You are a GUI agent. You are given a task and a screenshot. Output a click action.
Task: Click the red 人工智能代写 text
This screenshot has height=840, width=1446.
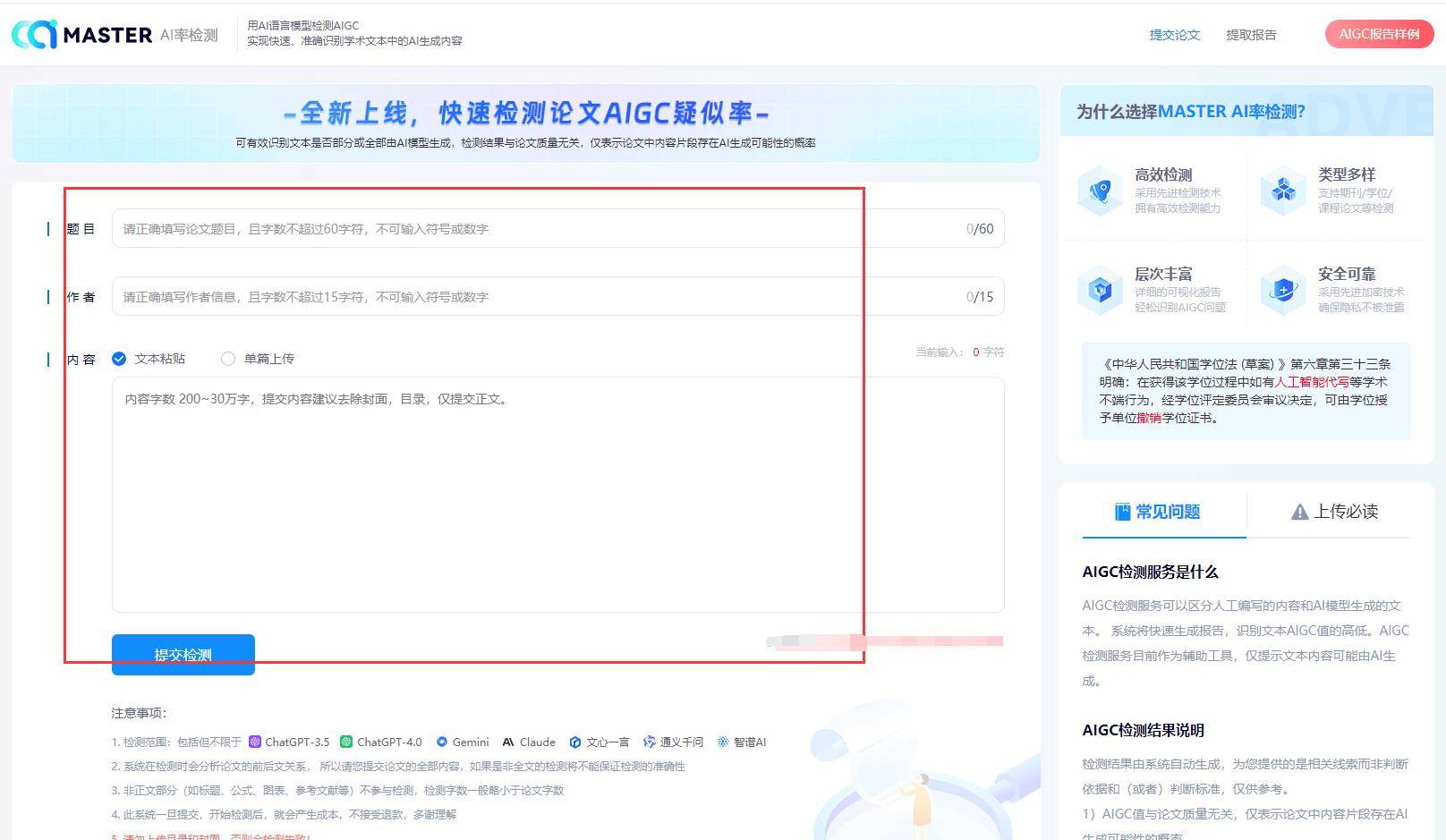tap(1312, 382)
